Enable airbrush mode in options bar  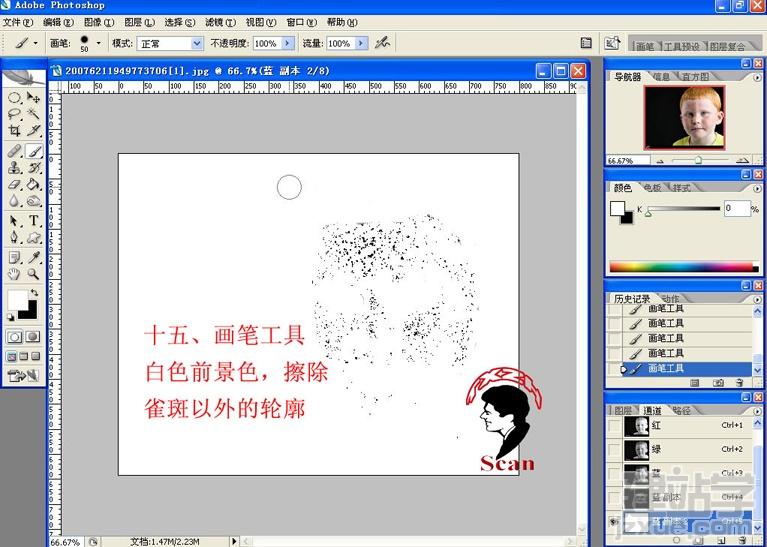[382, 43]
